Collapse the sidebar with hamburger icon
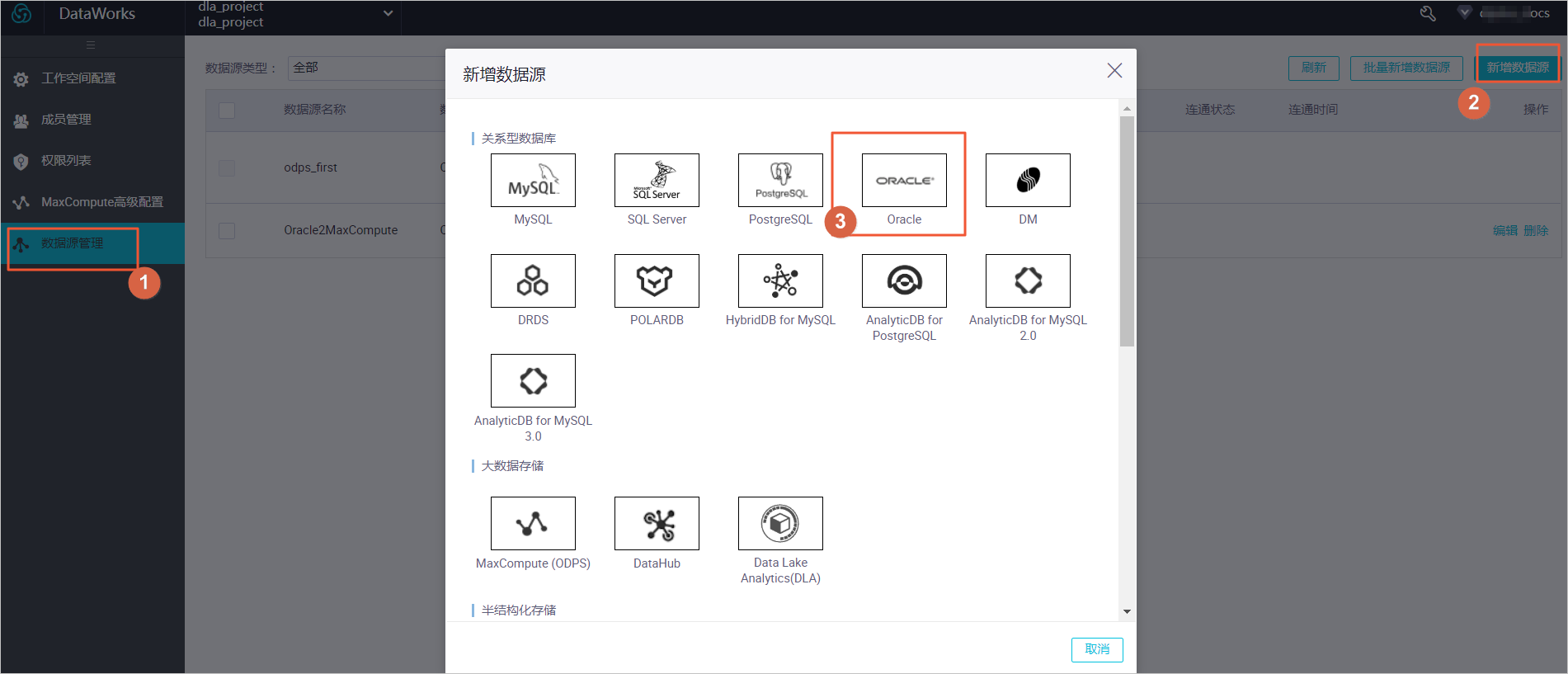This screenshot has width=1568, height=674. [x=91, y=45]
